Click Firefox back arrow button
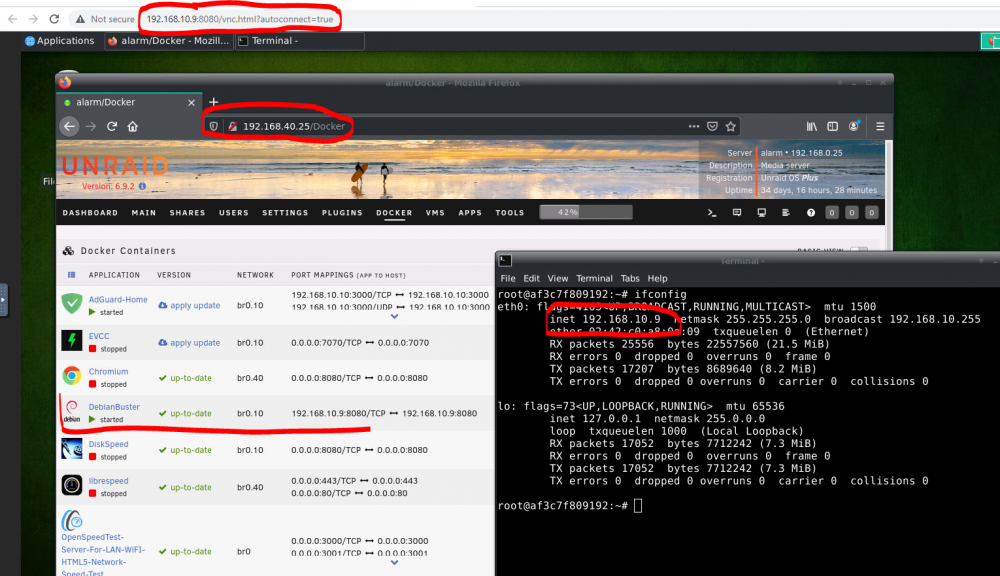The height and width of the screenshot is (576, 1000). point(69,126)
